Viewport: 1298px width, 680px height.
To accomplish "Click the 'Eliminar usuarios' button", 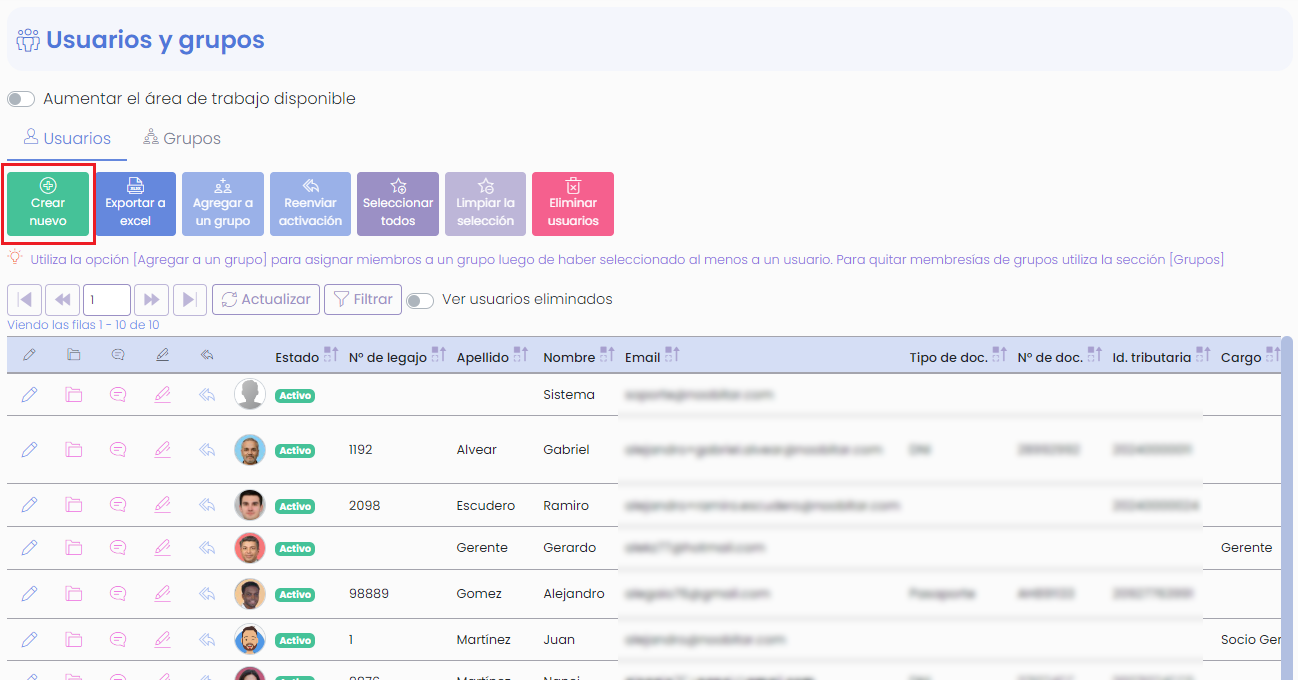I will (573, 204).
